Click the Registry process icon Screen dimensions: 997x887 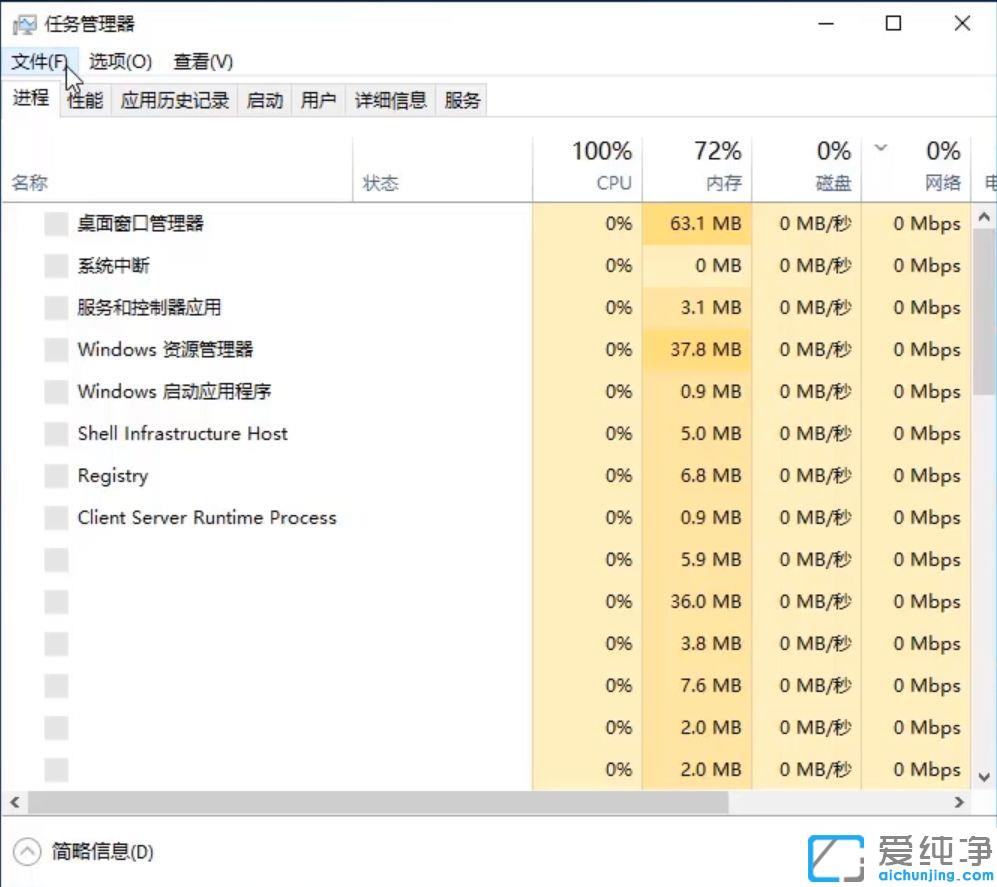[55, 476]
